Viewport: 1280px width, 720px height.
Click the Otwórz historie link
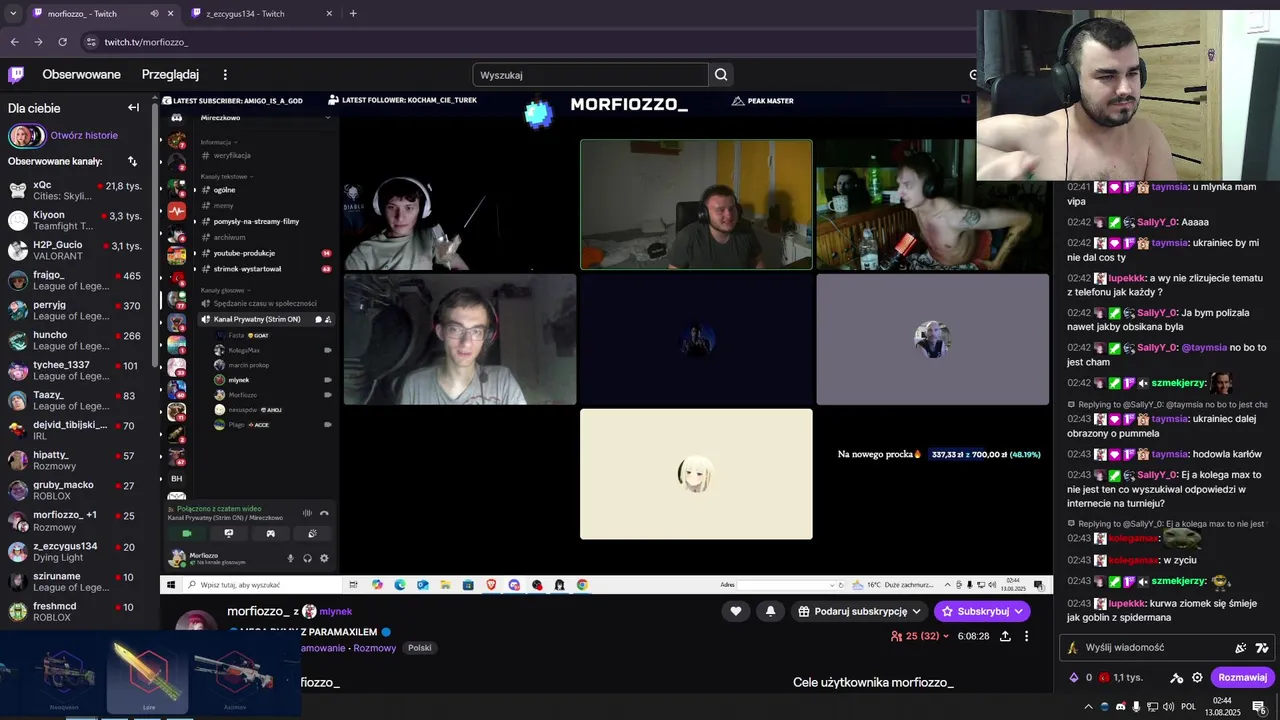(x=84, y=135)
